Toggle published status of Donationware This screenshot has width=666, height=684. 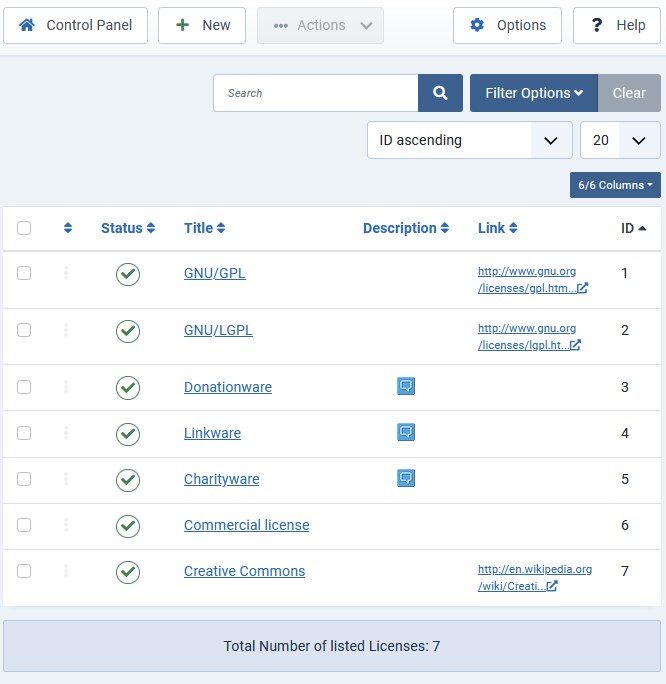128,388
